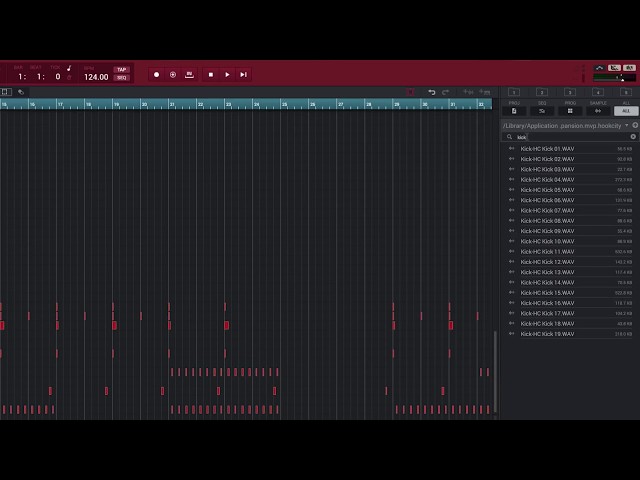
Task: Click bar 21 on the timeline ruler
Action: click(172, 104)
